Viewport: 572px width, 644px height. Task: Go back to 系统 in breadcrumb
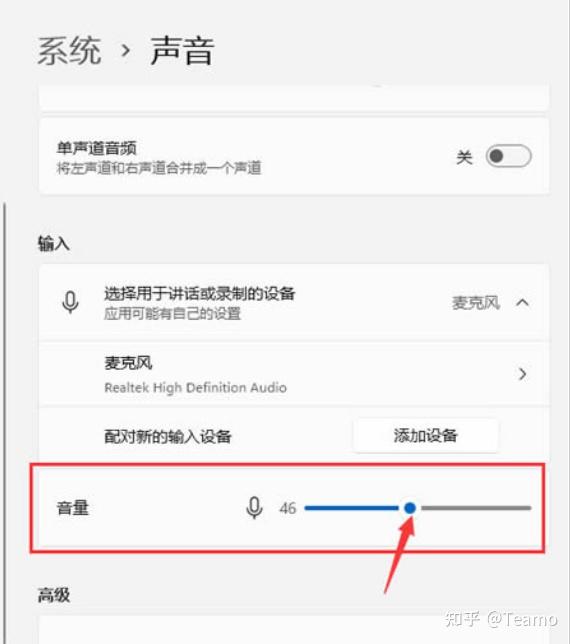pos(69,50)
